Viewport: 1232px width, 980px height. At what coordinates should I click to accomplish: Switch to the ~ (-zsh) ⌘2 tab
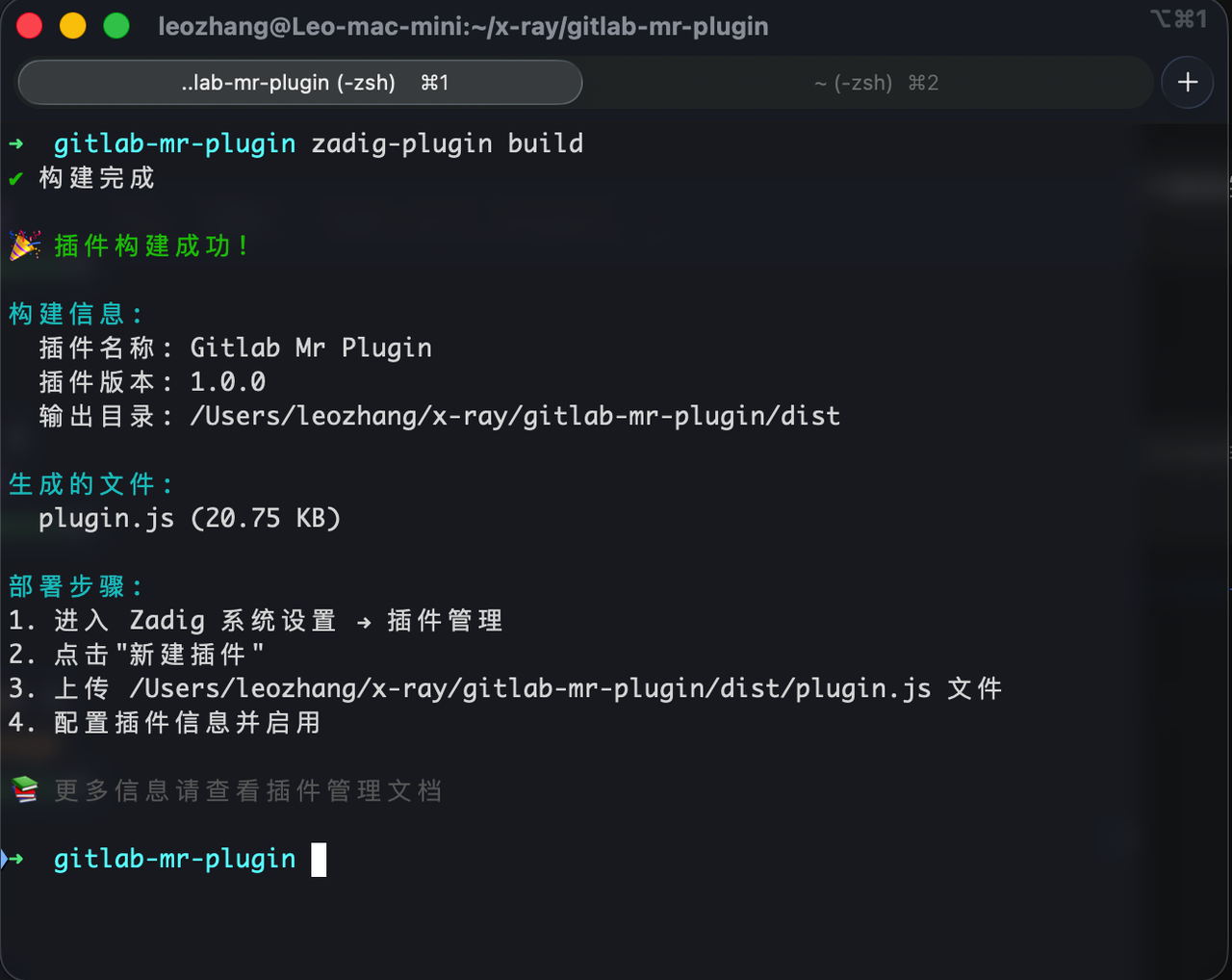click(875, 83)
